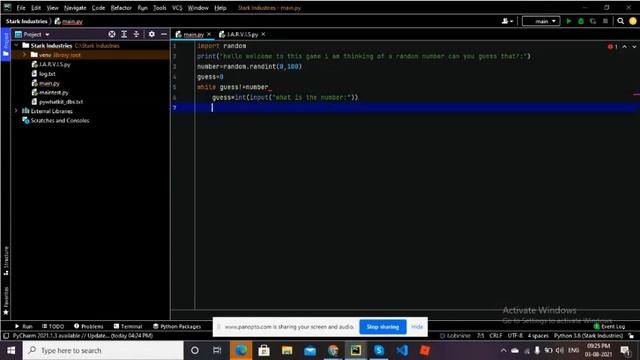Click collapse all icon in Project panel
Image resolution: width=640 pixels, height=360 pixels.
(136, 34)
